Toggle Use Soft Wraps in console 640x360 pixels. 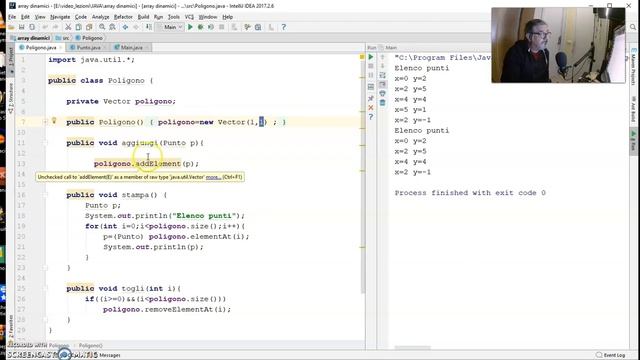pos(382,76)
